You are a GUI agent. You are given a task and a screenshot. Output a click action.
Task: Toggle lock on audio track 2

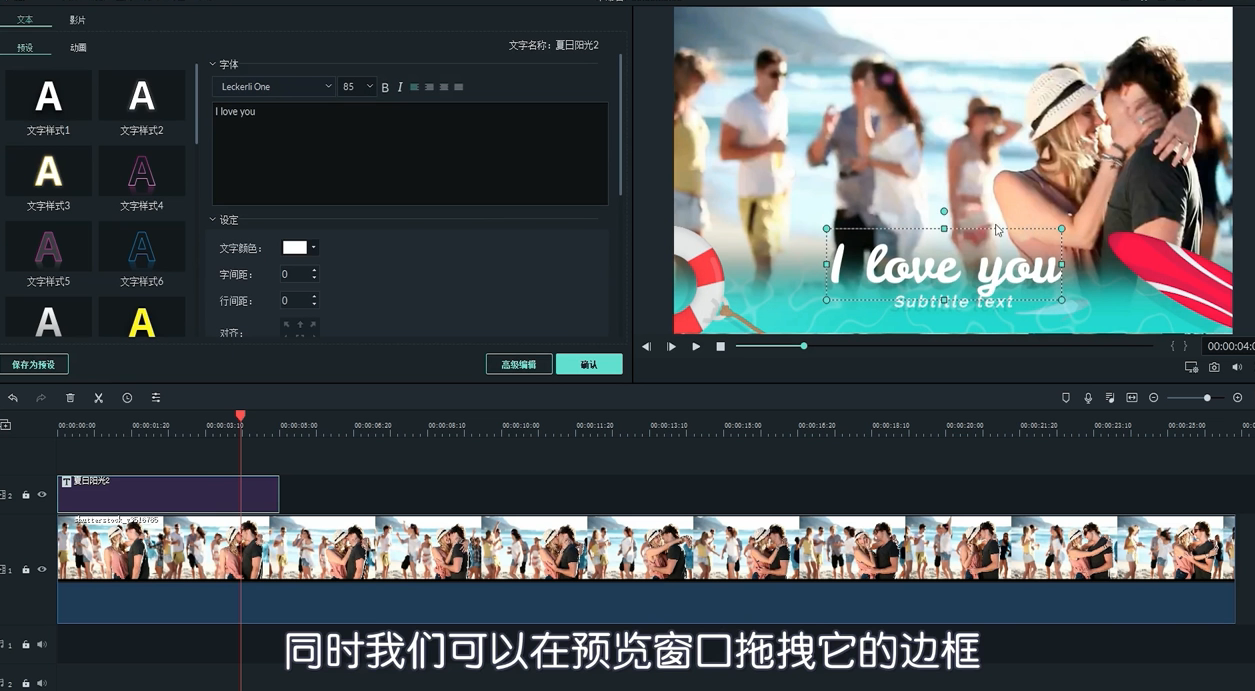point(26,683)
